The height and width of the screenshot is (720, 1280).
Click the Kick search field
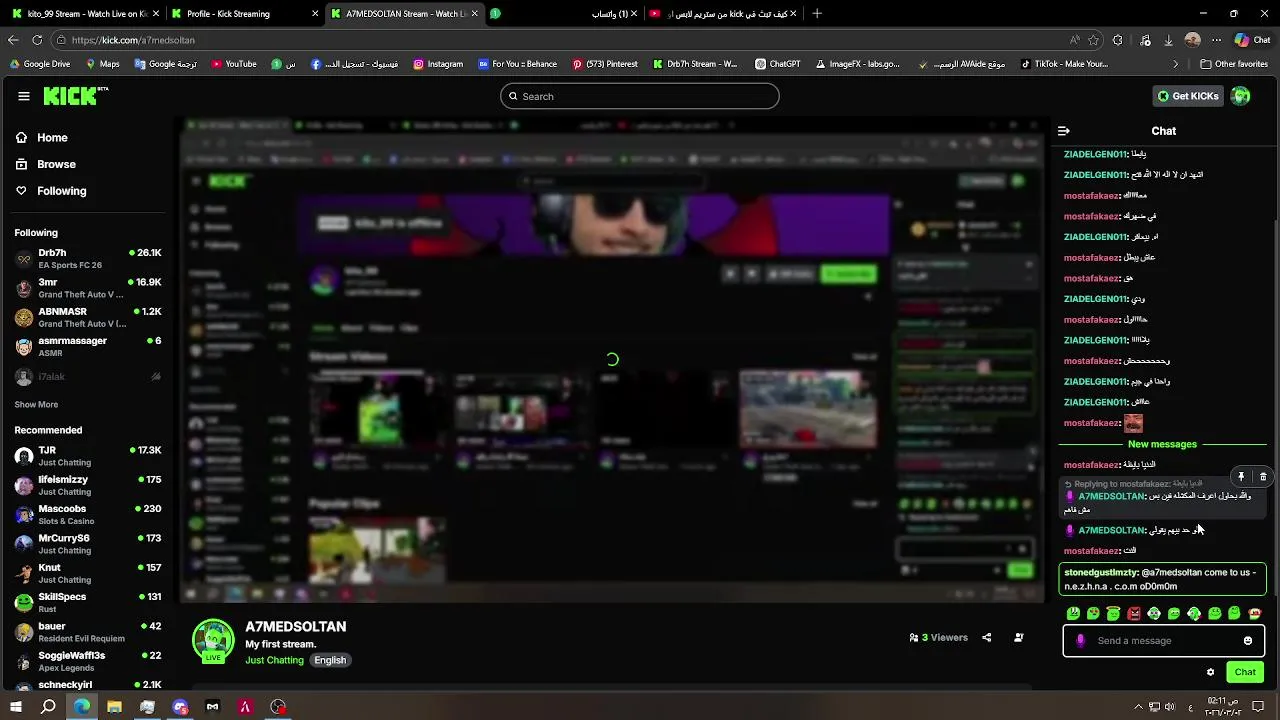(640, 96)
